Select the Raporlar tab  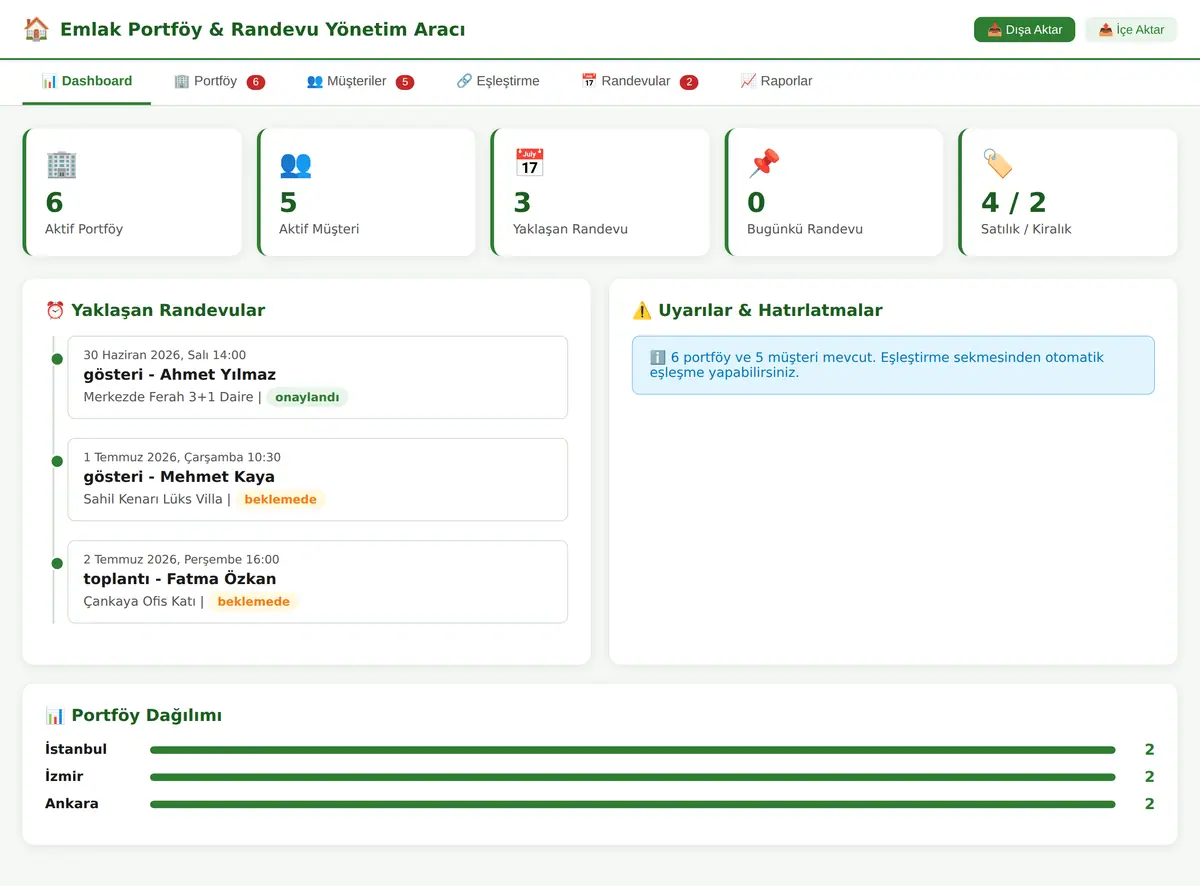point(776,82)
